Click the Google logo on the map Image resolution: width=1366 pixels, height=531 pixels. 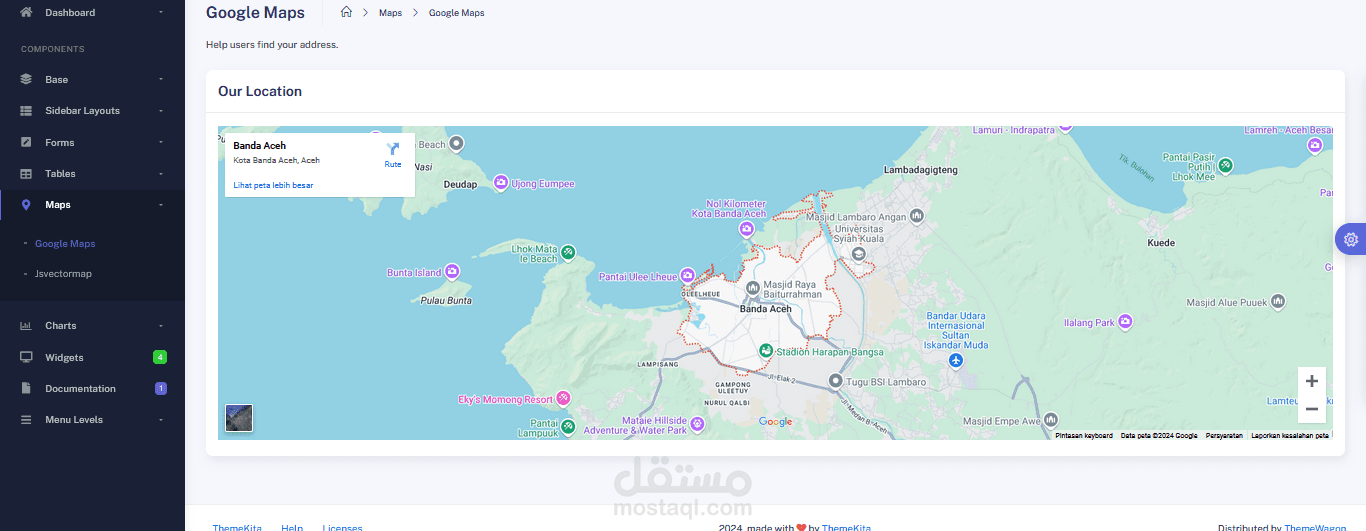point(775,422)
